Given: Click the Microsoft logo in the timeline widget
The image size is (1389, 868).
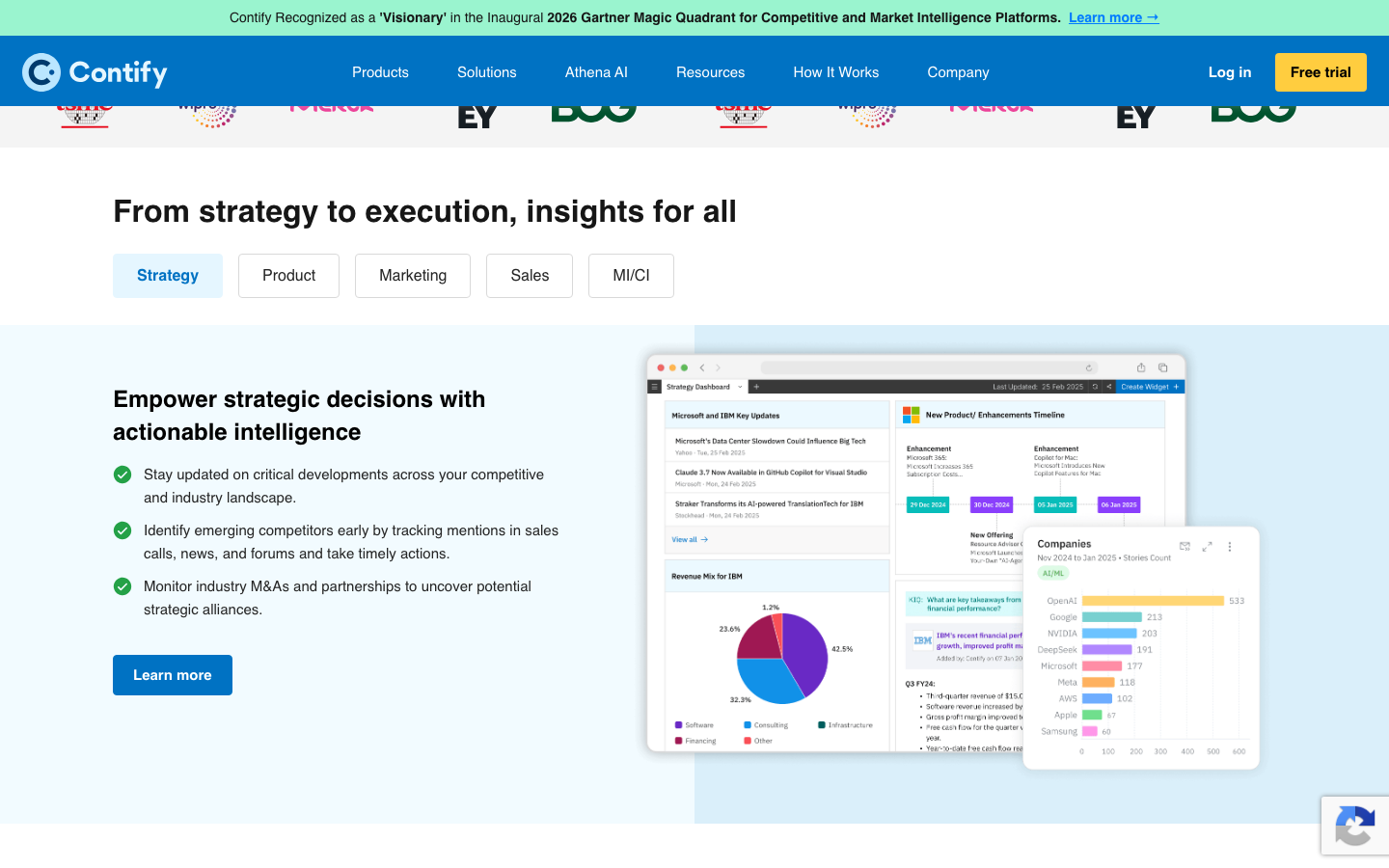Looking at the screenshot, I should tap(911, 415).
